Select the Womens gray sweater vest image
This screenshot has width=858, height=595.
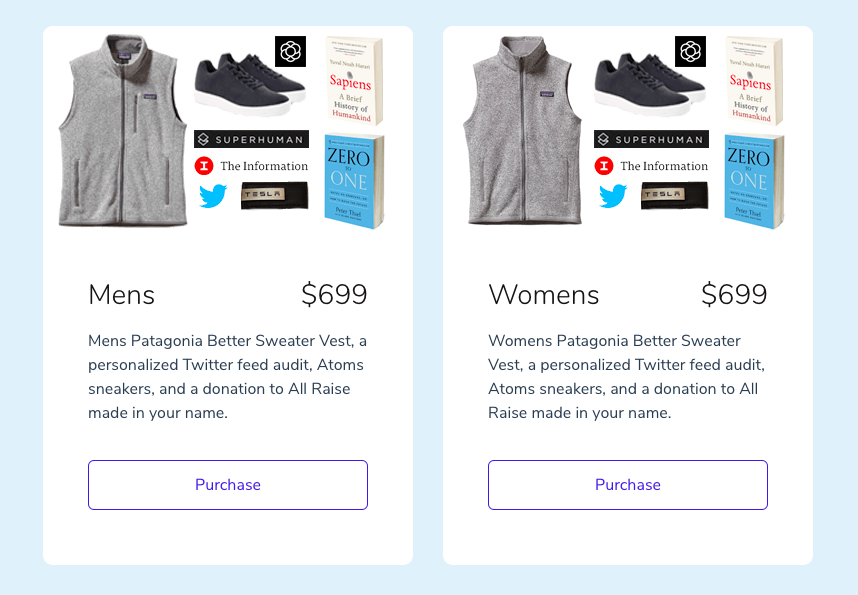pyautogui.click(x=522, y=130)
